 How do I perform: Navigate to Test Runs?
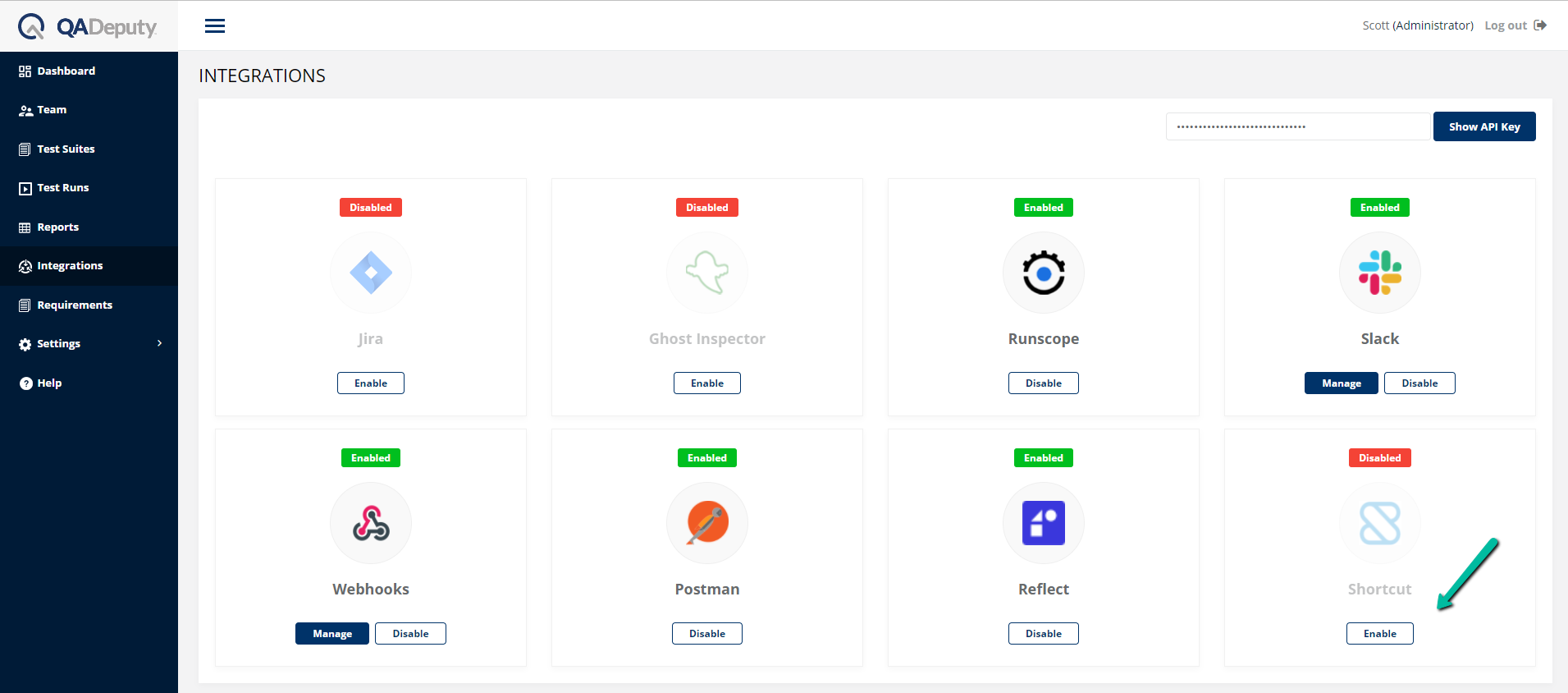click(89, 188)
